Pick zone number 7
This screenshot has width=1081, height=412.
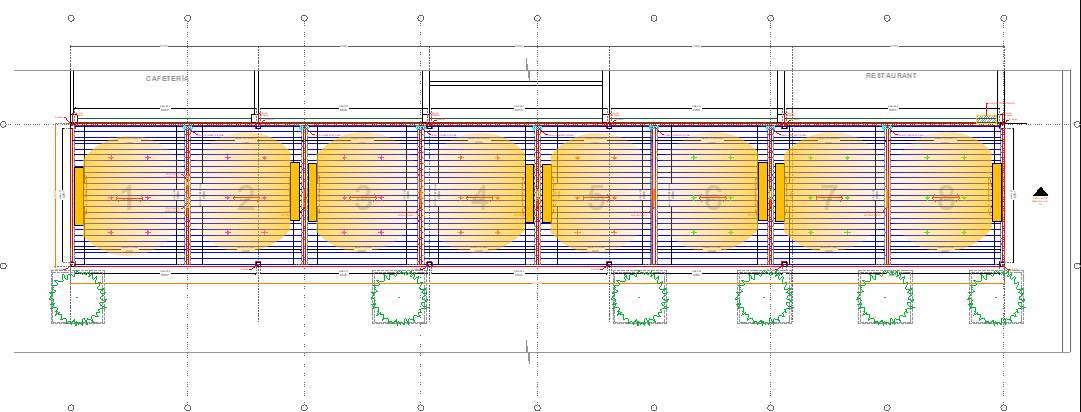click(x=829, y=200)
